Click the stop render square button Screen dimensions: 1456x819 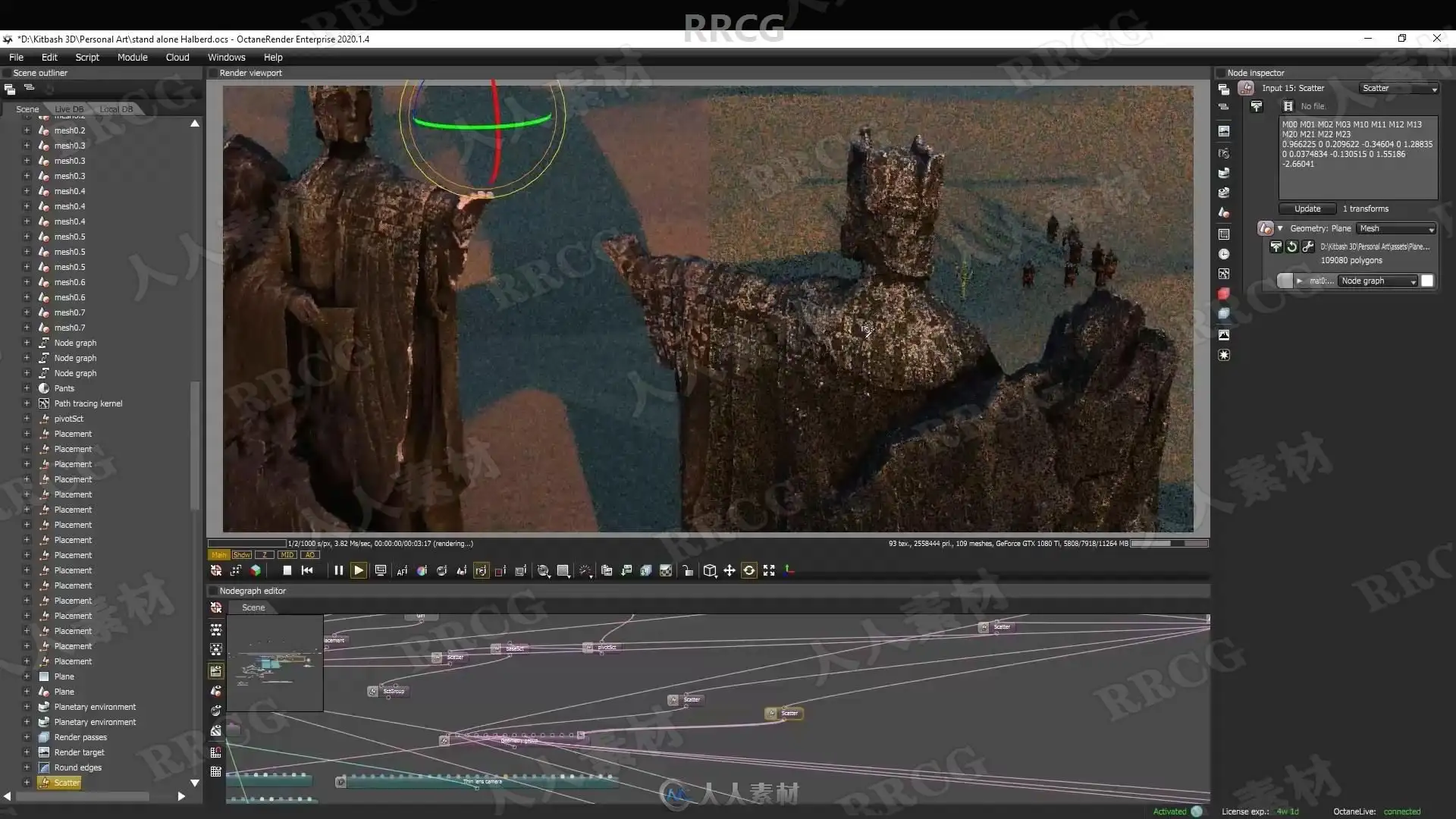pyautogui.click(x=287, y=570)
